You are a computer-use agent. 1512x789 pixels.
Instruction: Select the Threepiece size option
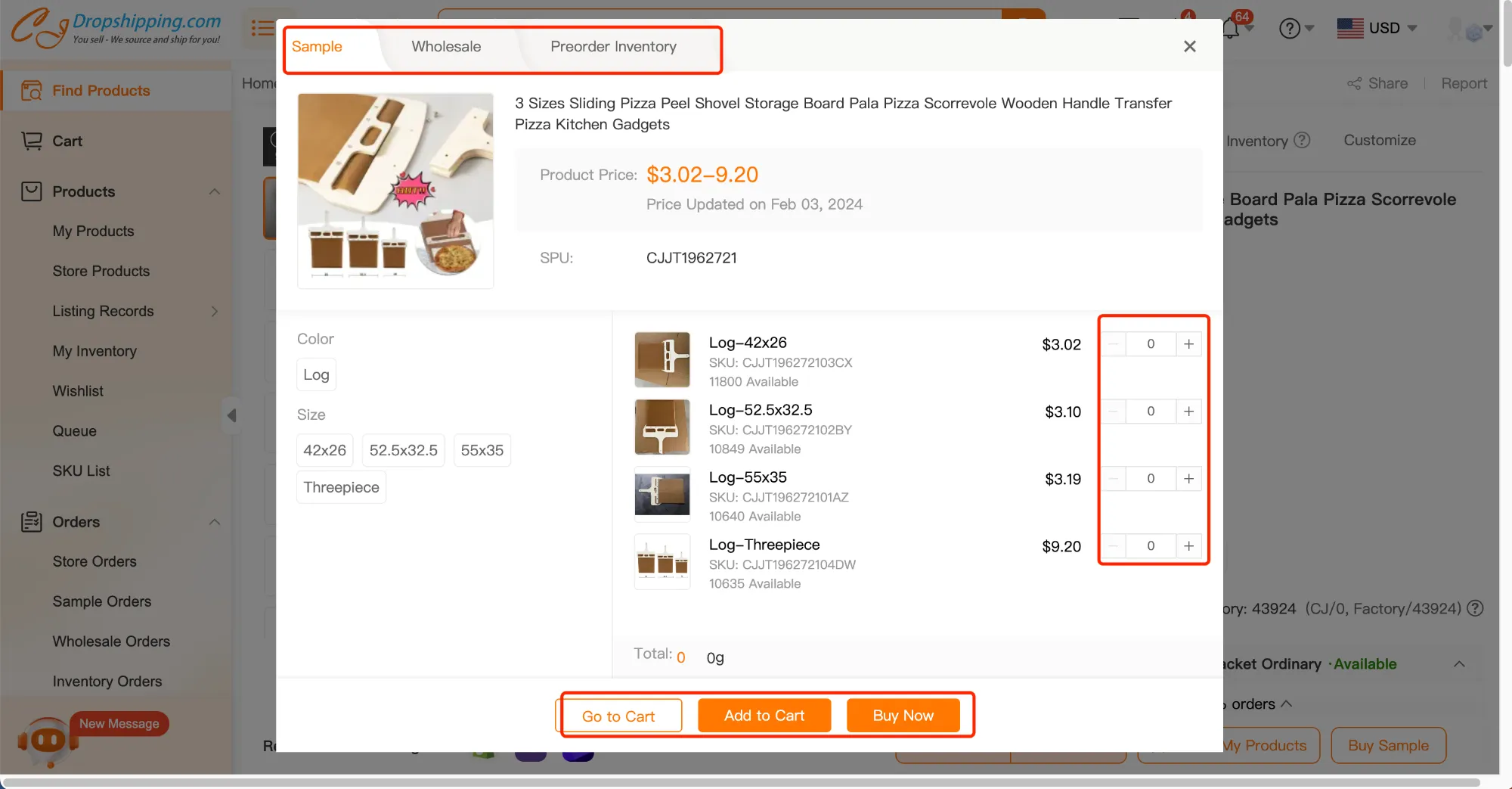tap(341, 487)
